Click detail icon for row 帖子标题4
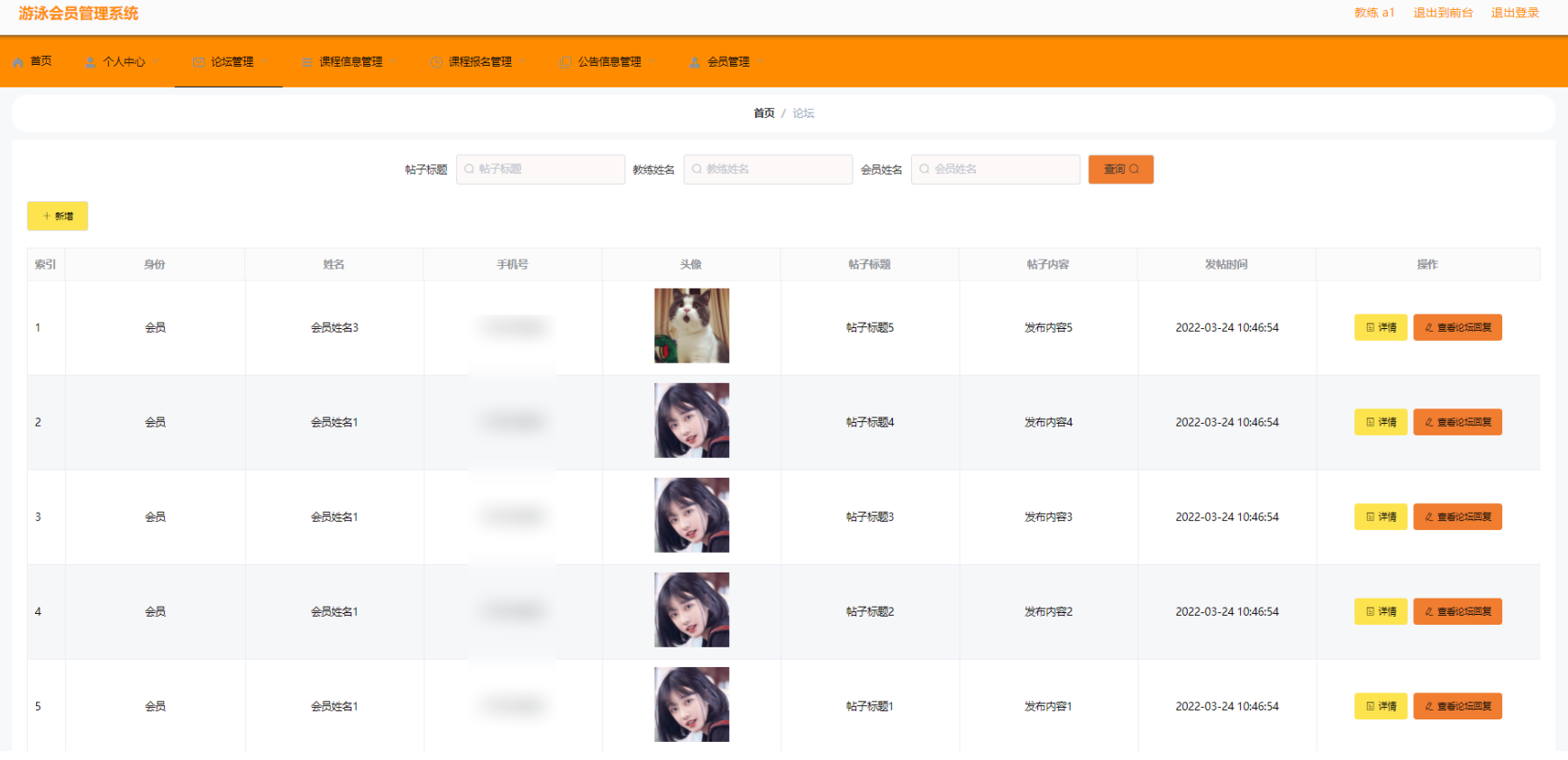 1371,423
